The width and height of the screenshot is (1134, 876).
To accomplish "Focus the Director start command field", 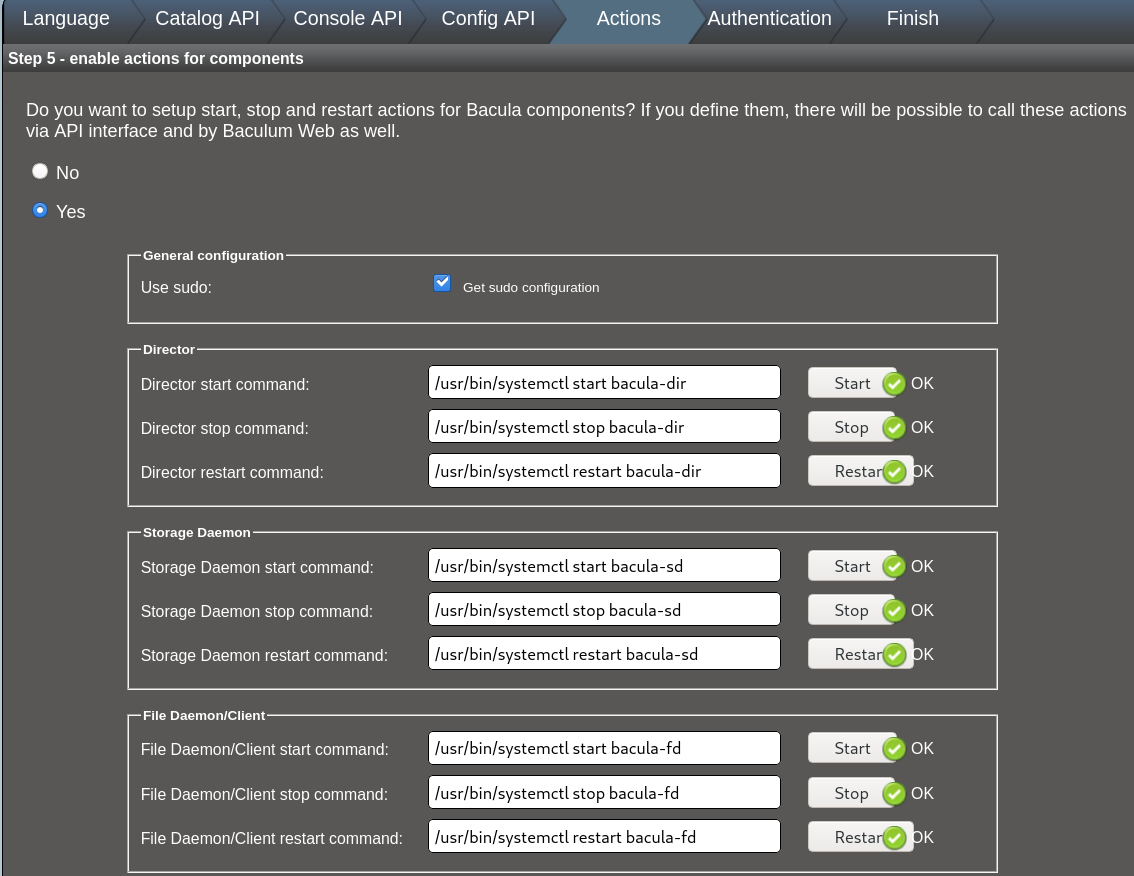I will point(604,383).
